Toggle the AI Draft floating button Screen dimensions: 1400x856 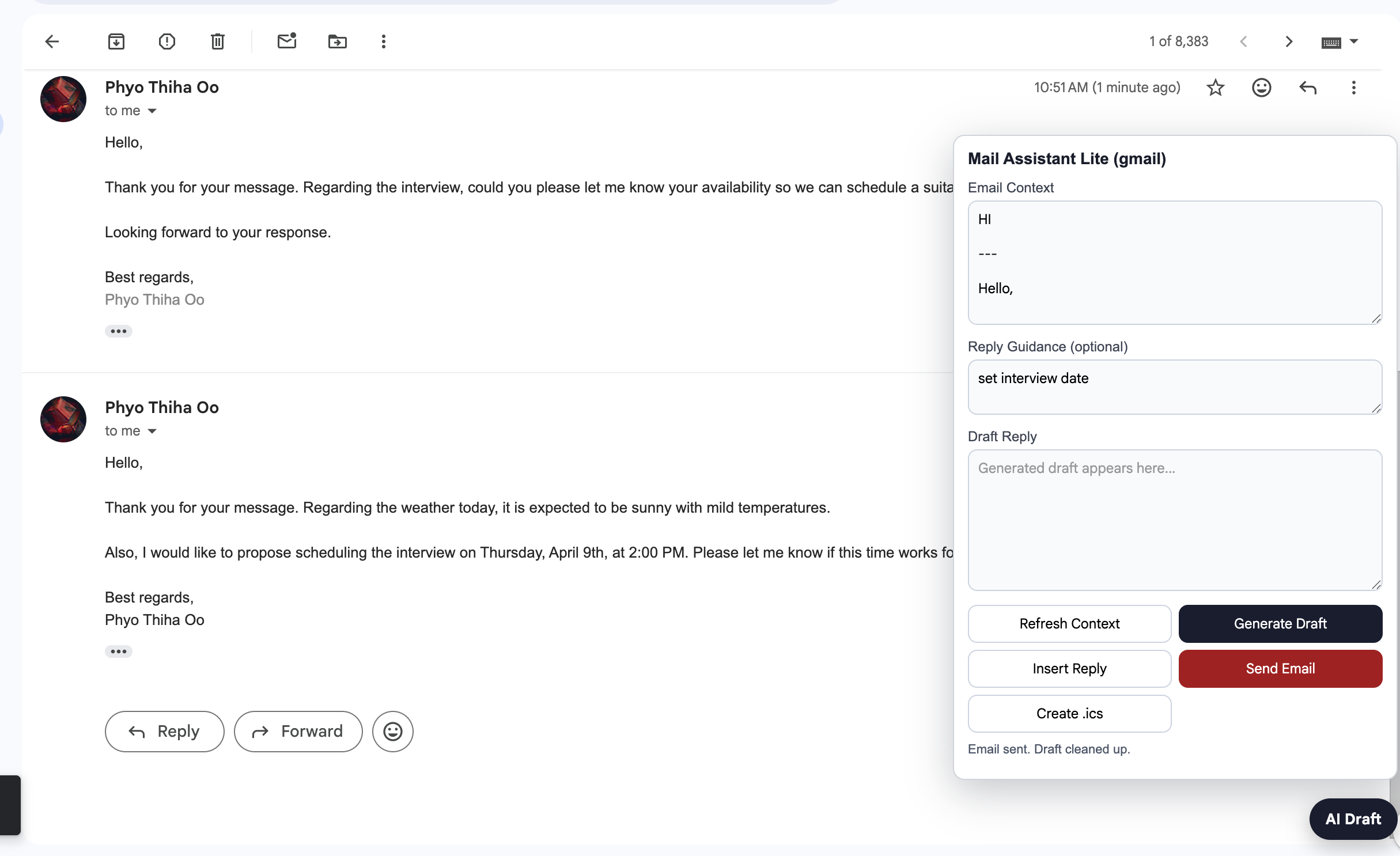click(1353, 819)
